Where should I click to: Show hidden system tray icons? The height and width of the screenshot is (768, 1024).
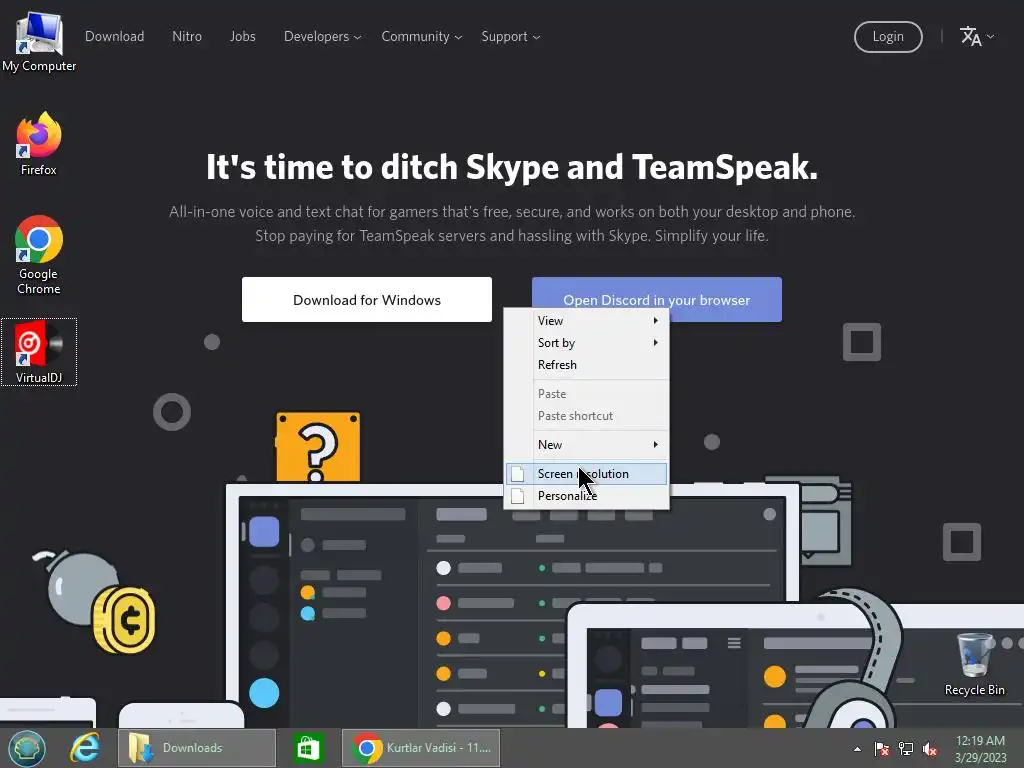click(857, 749)
